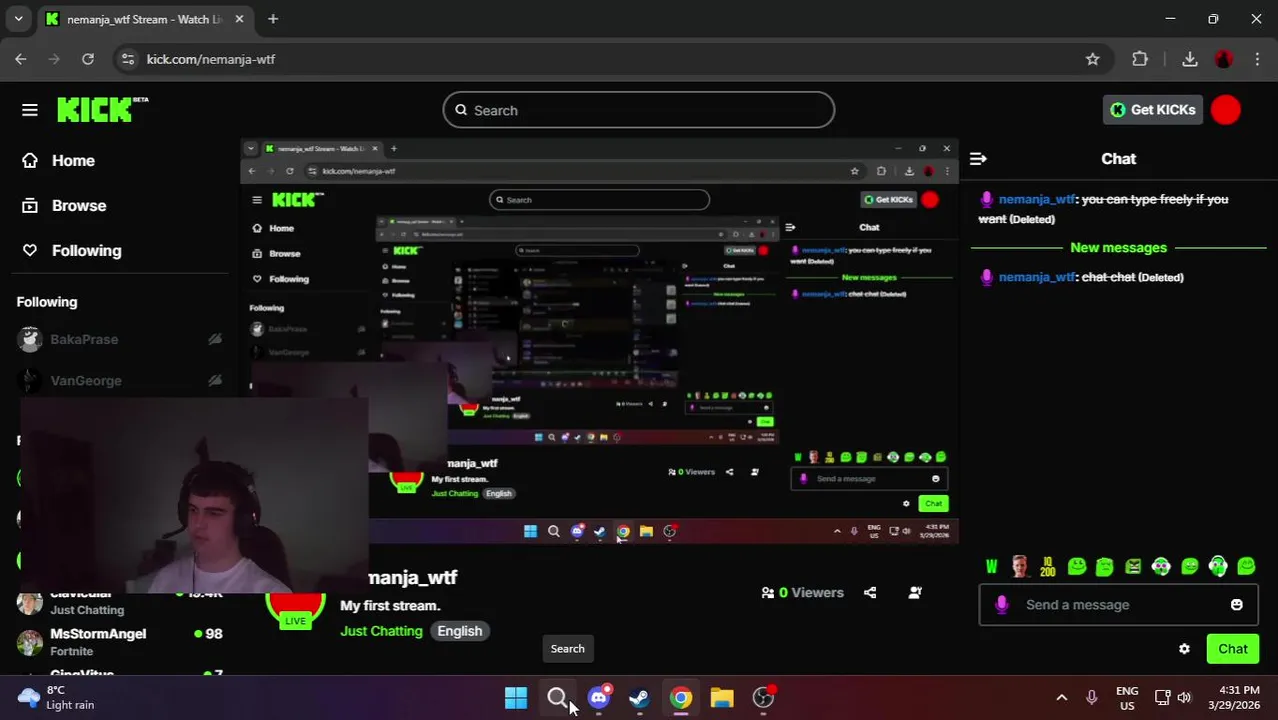Insert the green W emote

pos(991,567)
